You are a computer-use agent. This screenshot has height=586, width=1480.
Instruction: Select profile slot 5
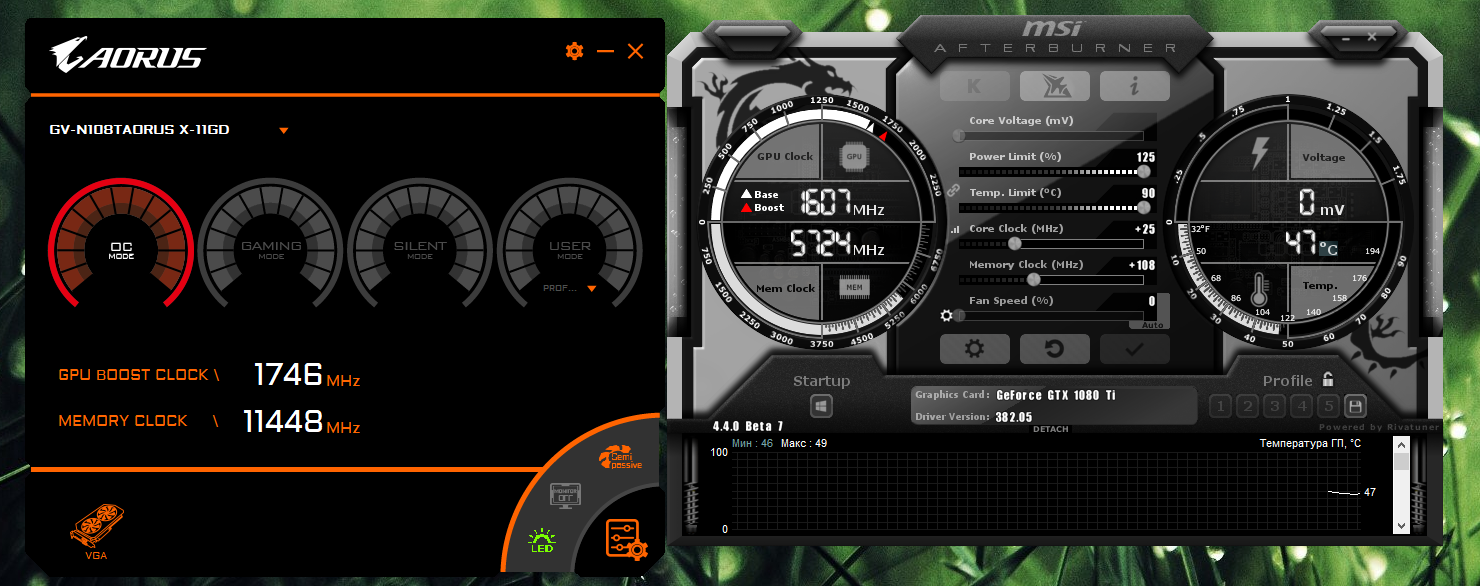point(1328,406)
